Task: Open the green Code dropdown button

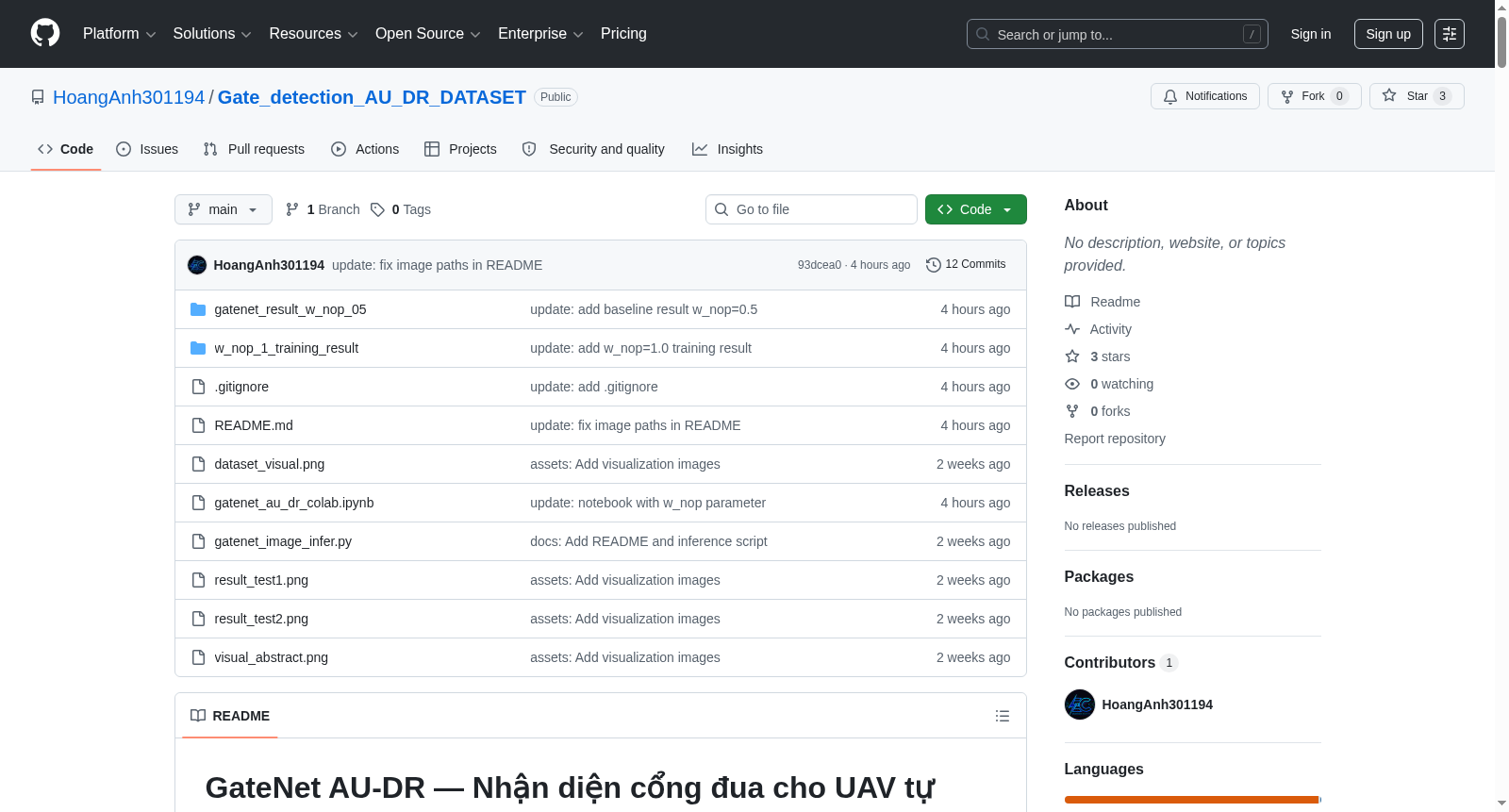Action: (x=975, y=209)
